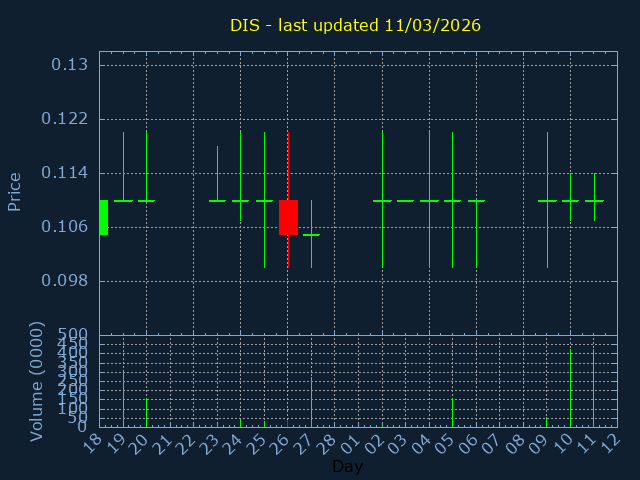Click the '08' day axis label

coord(517,444)
